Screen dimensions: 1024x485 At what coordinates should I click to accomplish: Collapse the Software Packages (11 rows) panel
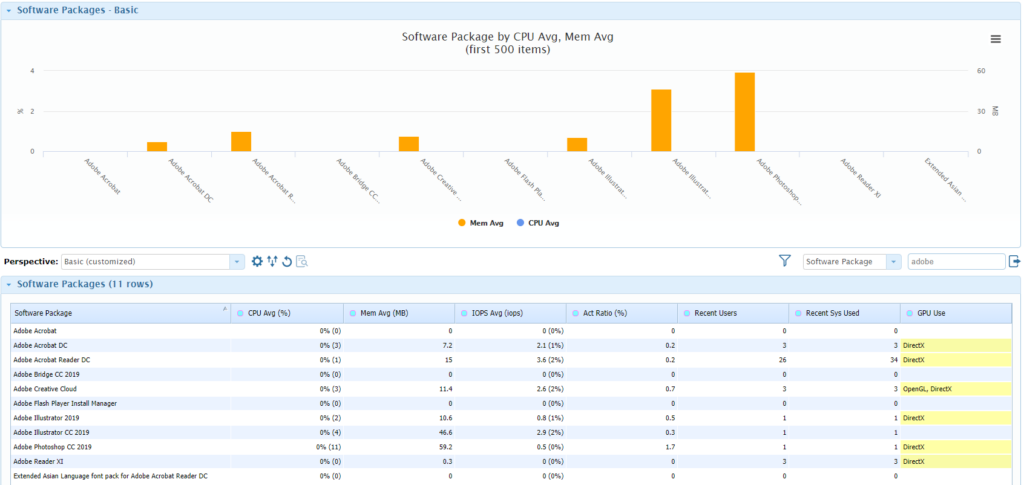coord(8,285)
